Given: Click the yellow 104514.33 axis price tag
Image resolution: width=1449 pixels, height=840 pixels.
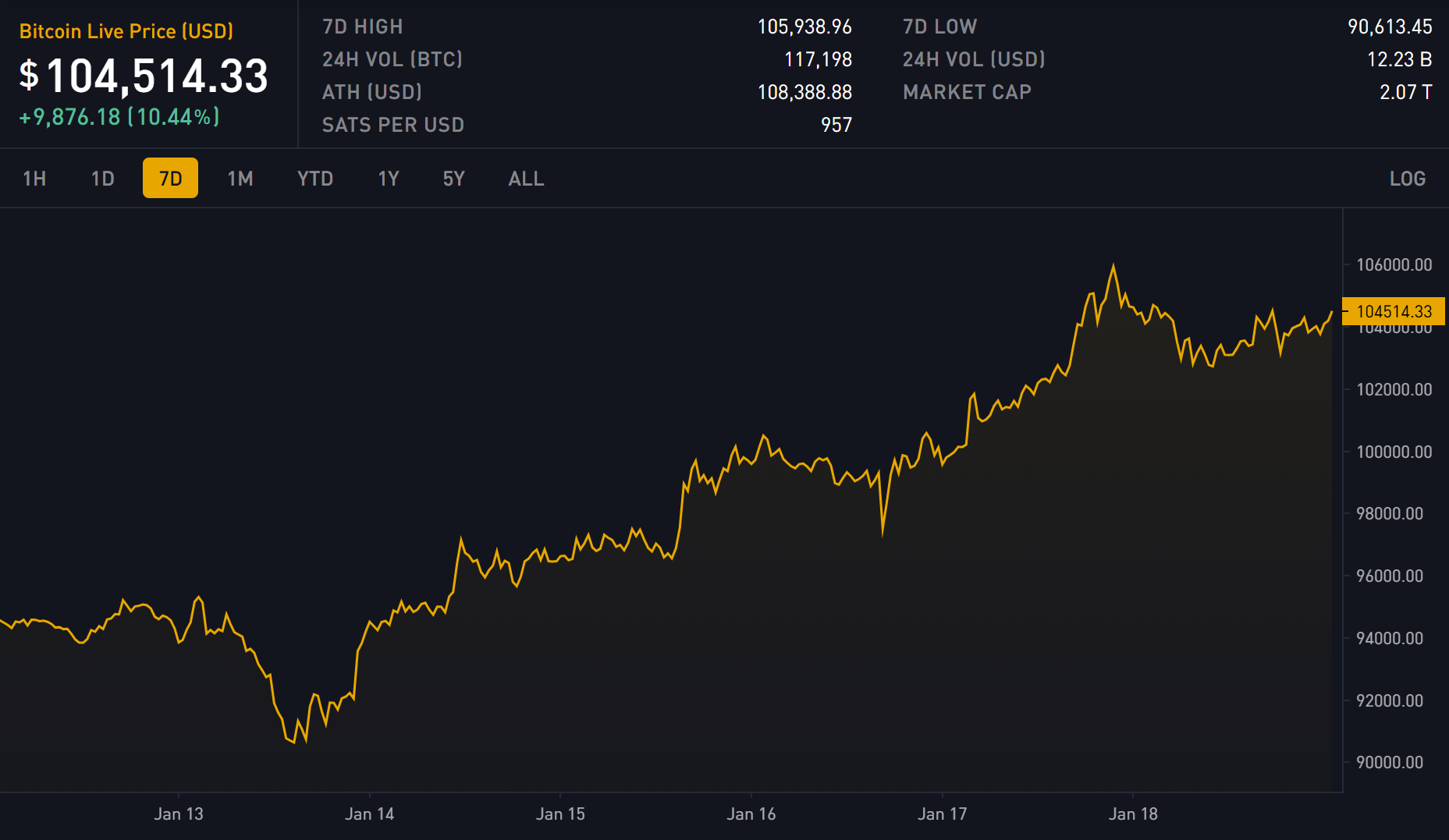Looking at the screenshot, I should [1394, 311].
